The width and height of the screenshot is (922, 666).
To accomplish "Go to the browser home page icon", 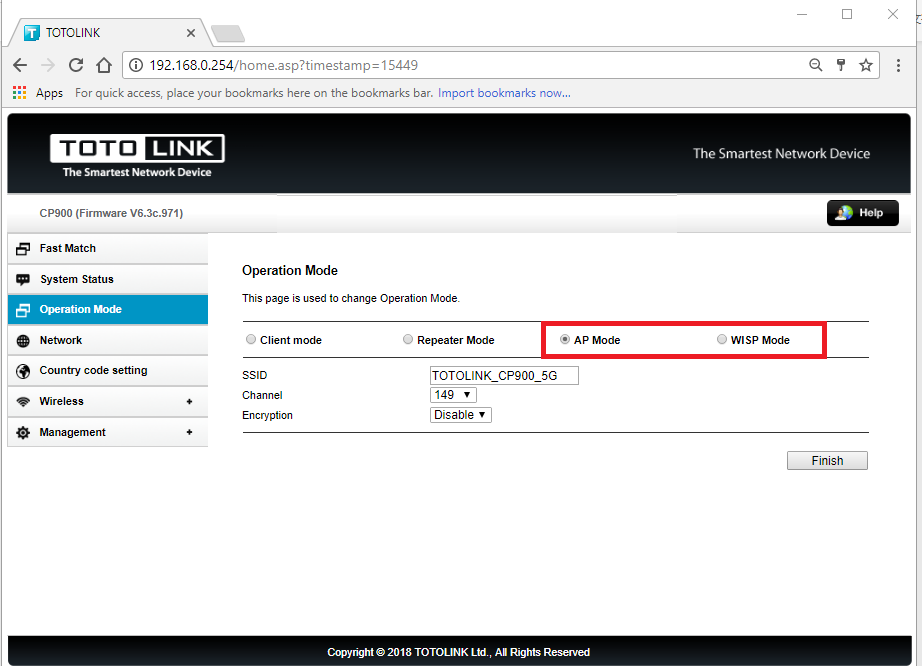I will coord(104,65).
